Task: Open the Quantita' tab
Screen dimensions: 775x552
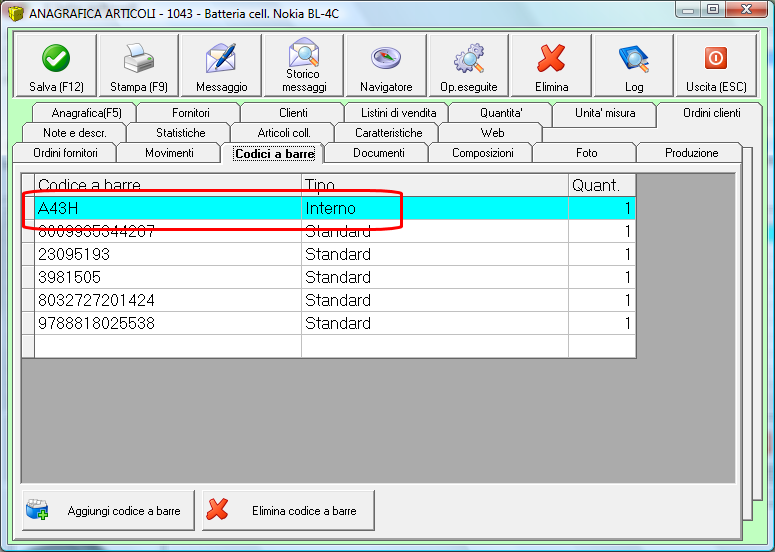Action: point(501,113)
